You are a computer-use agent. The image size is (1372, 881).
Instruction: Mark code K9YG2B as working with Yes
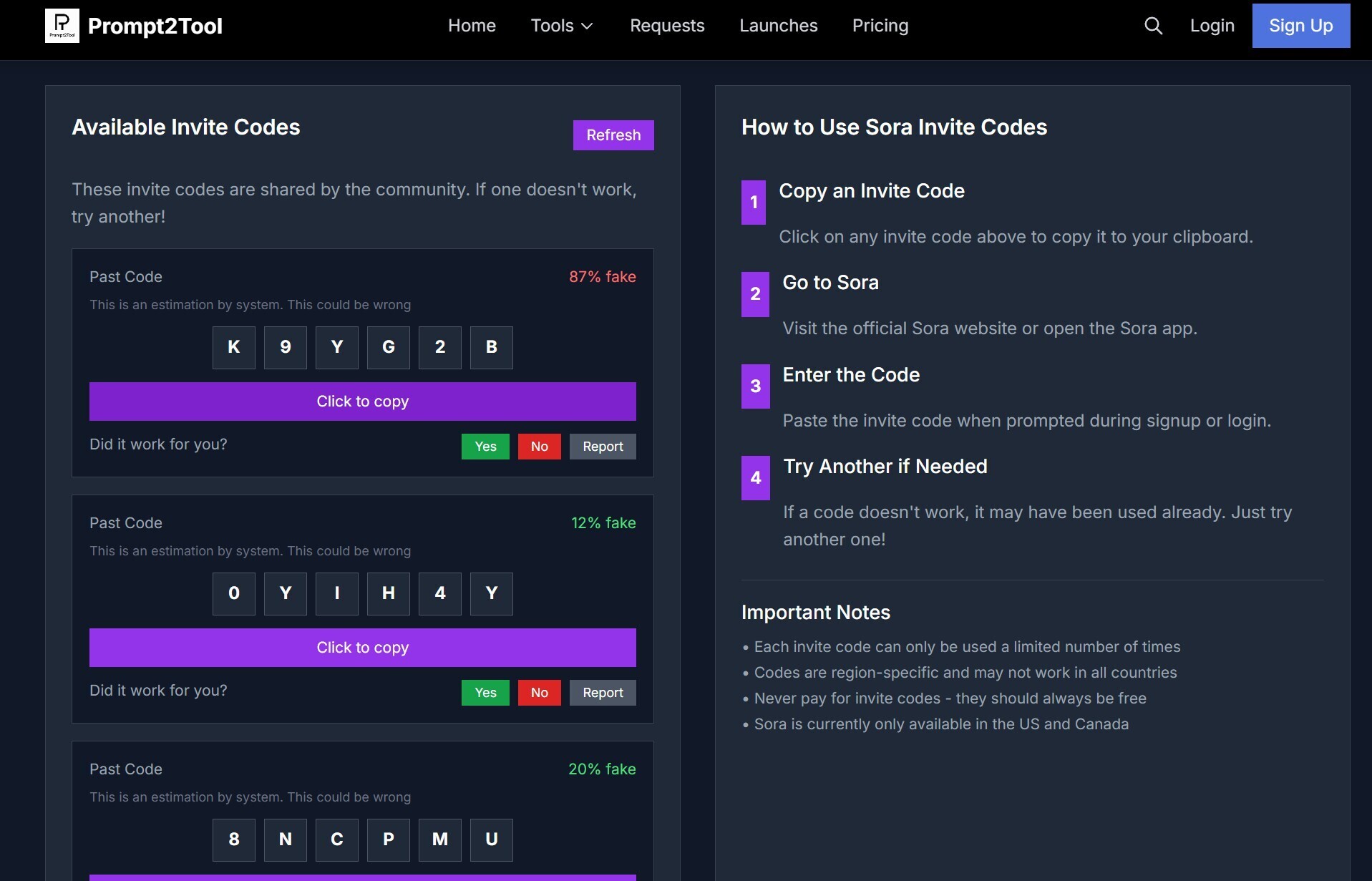(485, 447)
